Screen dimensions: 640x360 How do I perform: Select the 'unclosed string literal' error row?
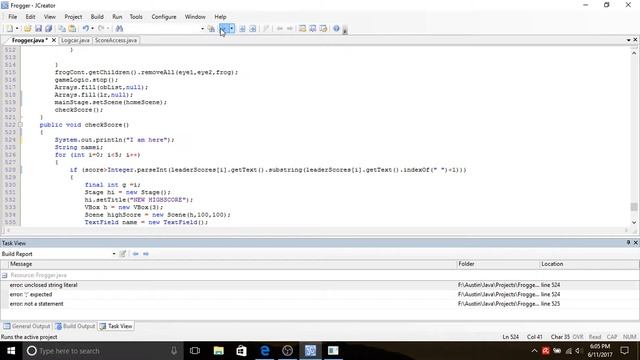[320, 285]
